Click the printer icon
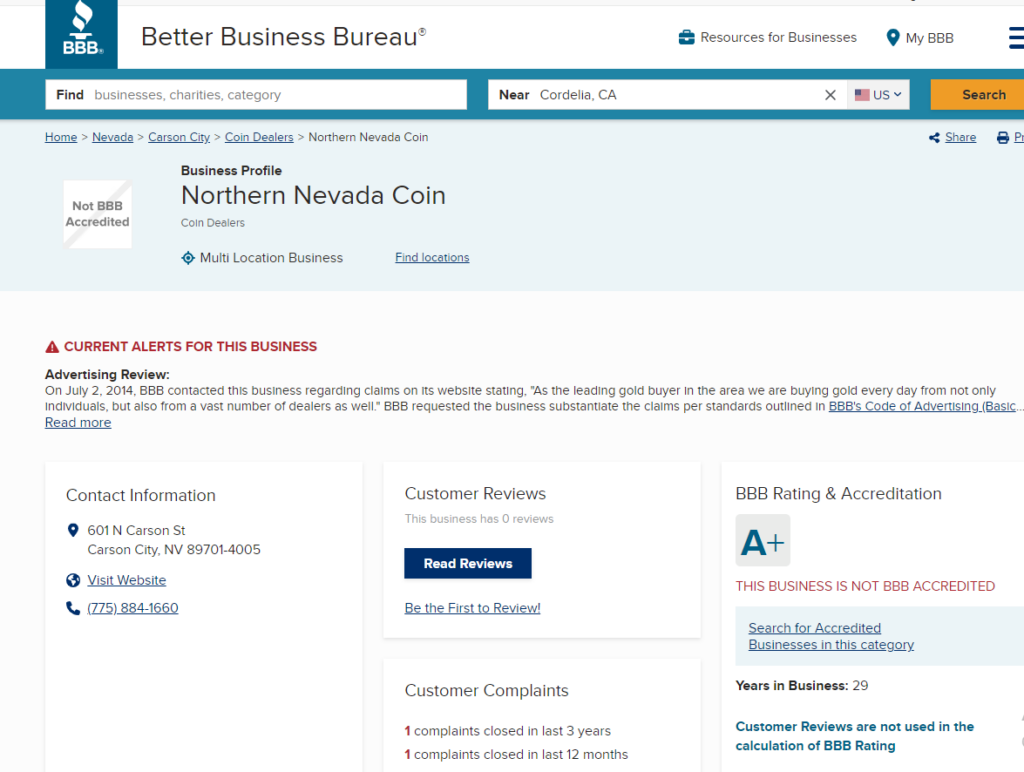Viewport: 1024px width, 772px height. pyautogui.click(x=1002, y=138)
